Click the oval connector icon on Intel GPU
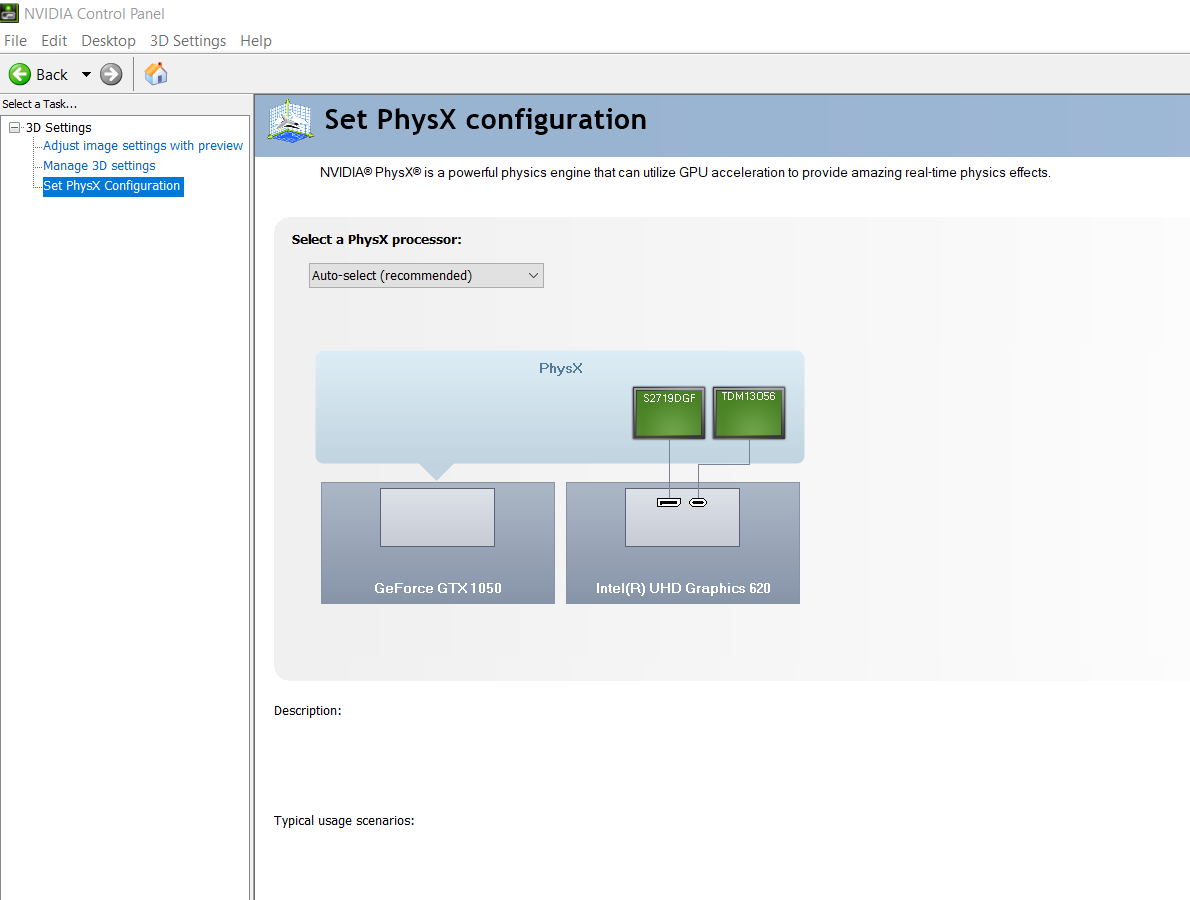1190x900 pixels. point(698,502)
